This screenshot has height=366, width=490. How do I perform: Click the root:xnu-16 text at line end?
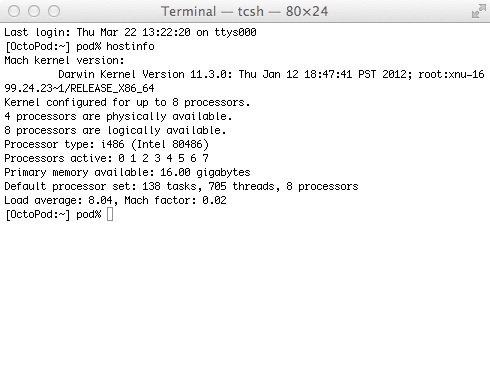[451, 74]
